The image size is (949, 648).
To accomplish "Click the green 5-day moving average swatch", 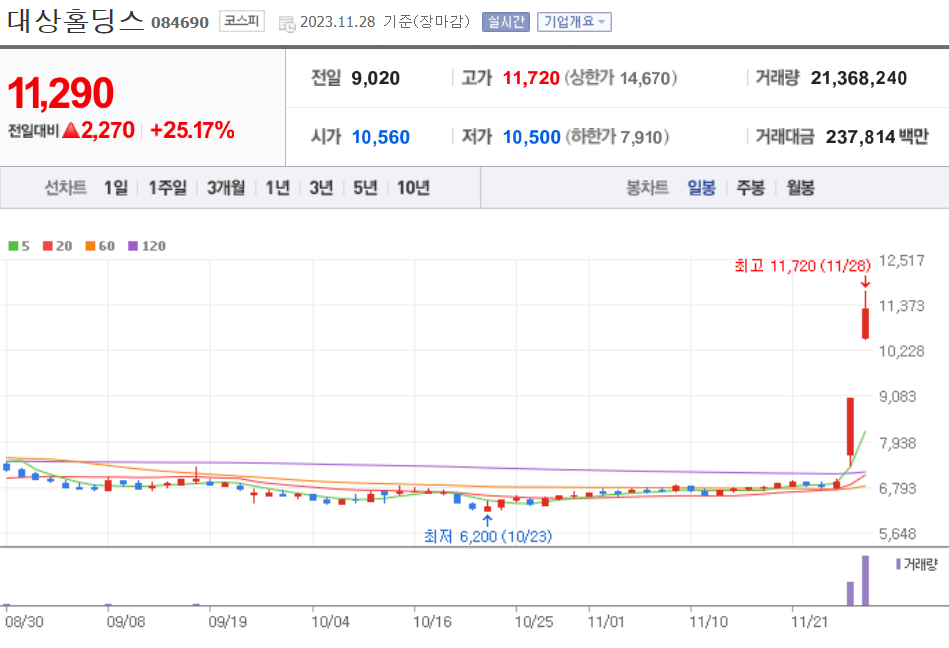I will (x=13, y=246).
